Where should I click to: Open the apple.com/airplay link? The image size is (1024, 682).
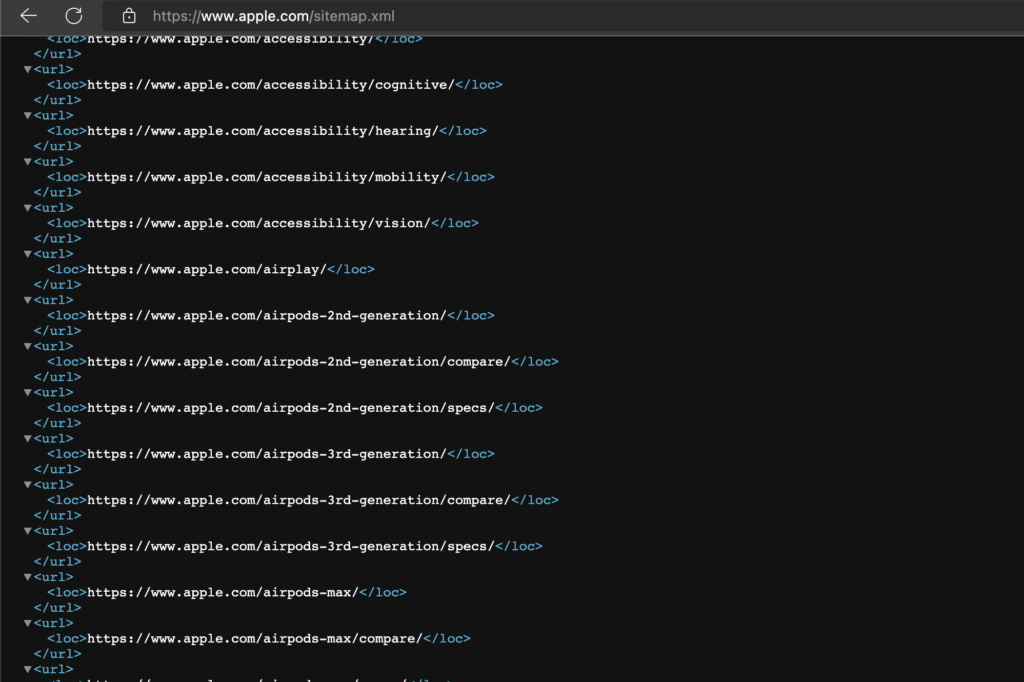pyautogui.click(x=229, y=269)
